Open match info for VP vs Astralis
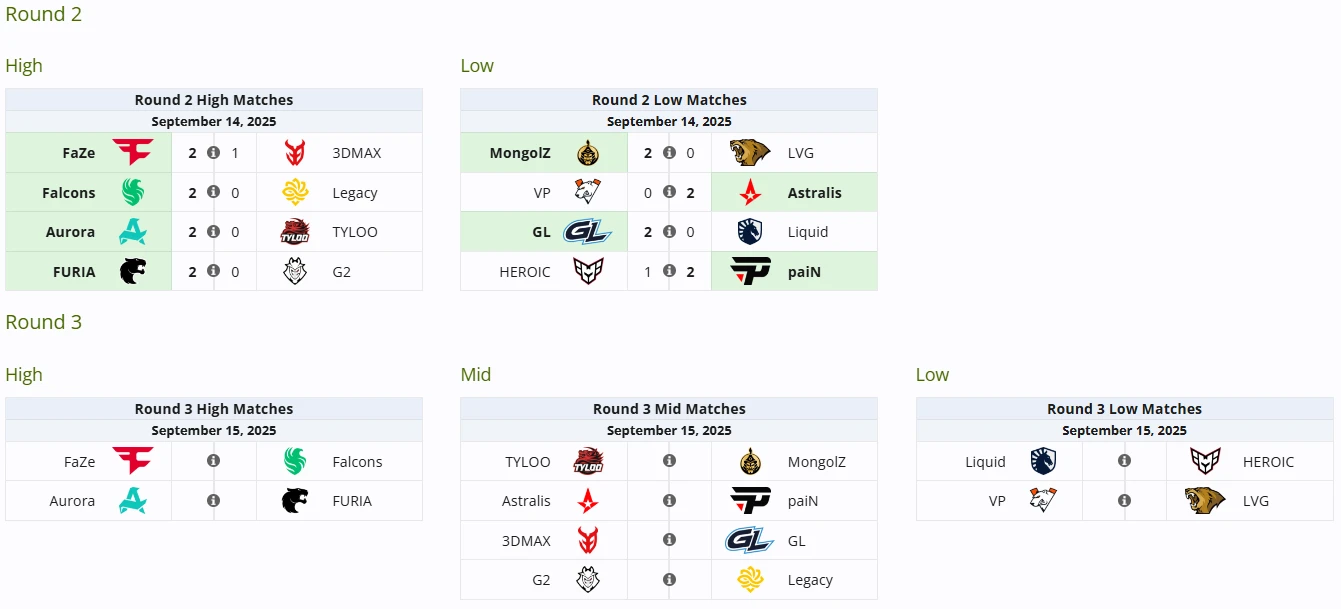 click(669, 192)
